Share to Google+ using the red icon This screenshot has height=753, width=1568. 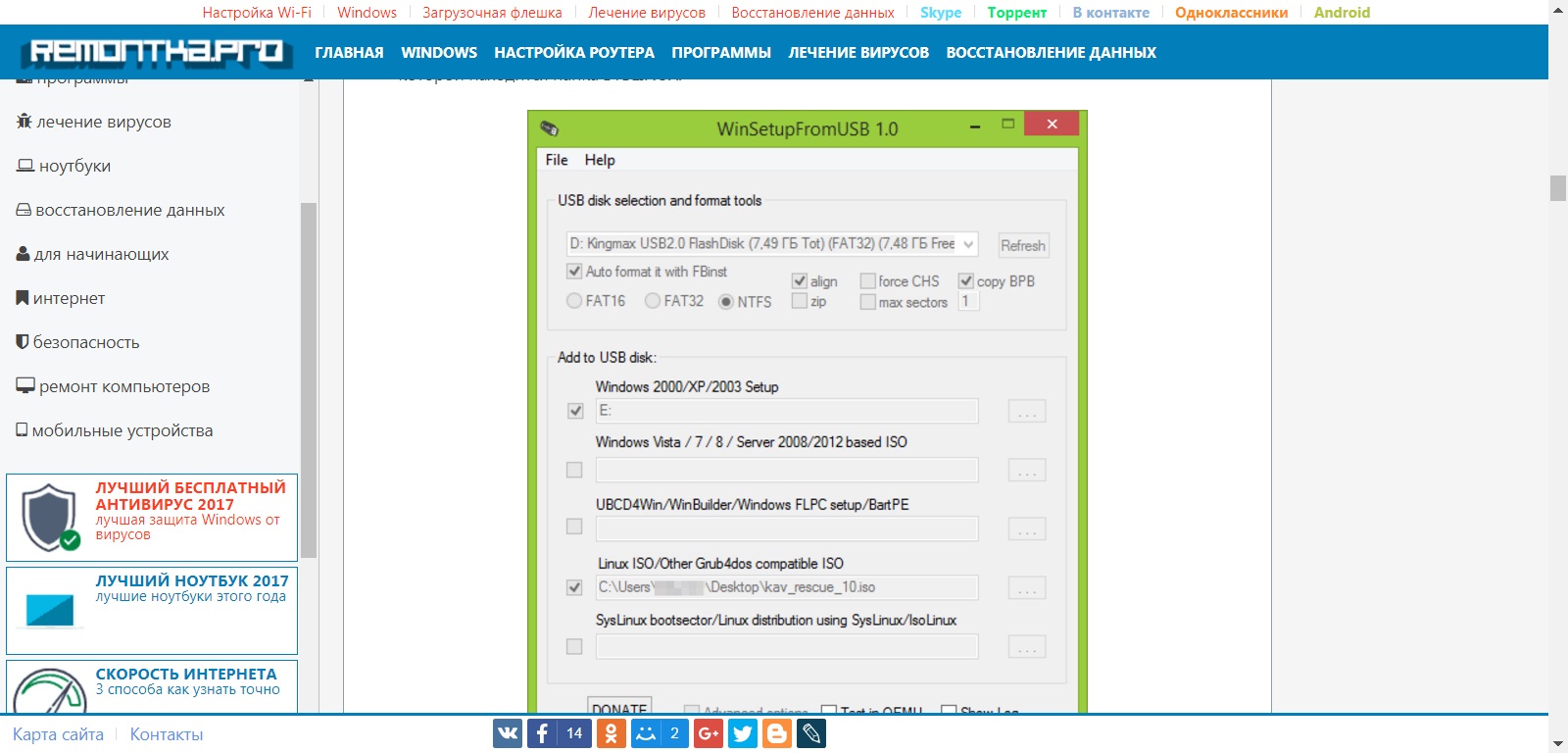click(x=709, y=733)
